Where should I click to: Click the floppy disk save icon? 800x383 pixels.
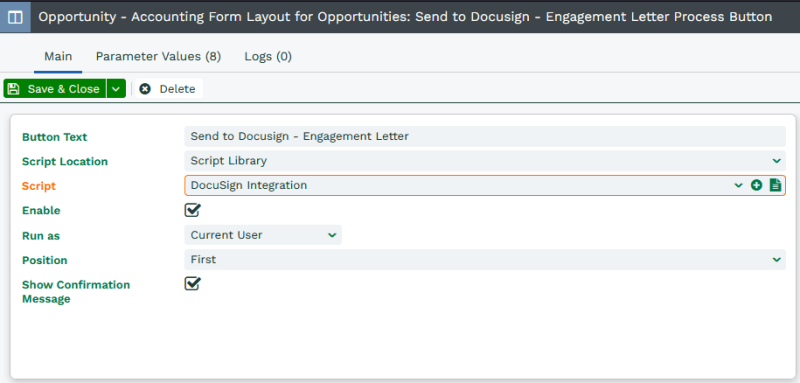[14, 89]
